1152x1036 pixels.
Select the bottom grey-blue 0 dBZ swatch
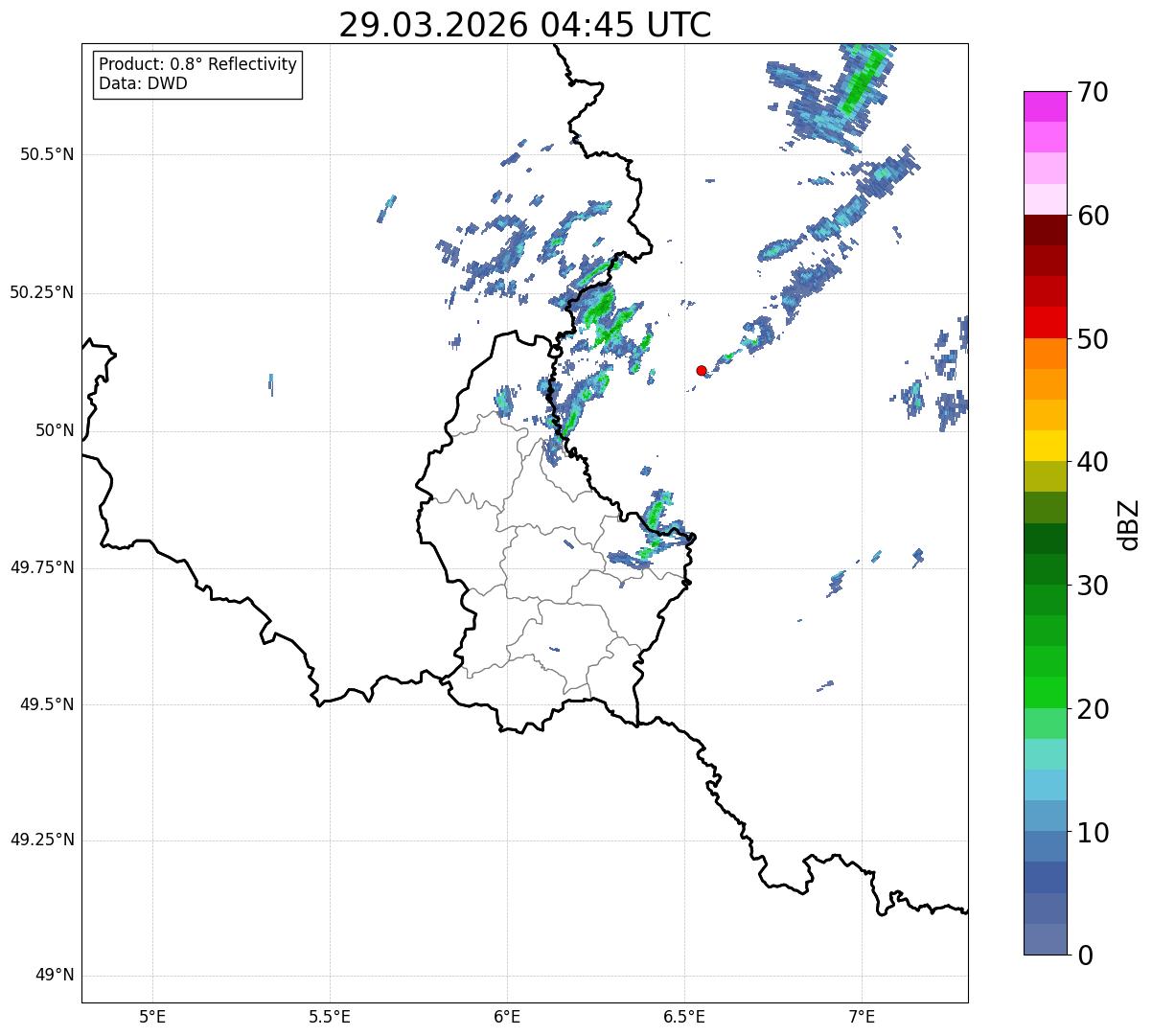(x=1045, y=939)
